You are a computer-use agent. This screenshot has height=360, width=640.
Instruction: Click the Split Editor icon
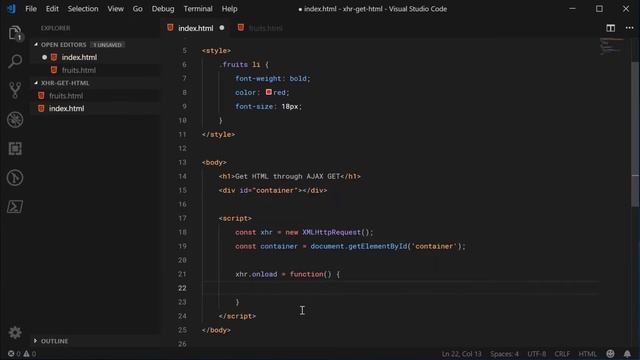pyautogui.click(x=611, y=28)
